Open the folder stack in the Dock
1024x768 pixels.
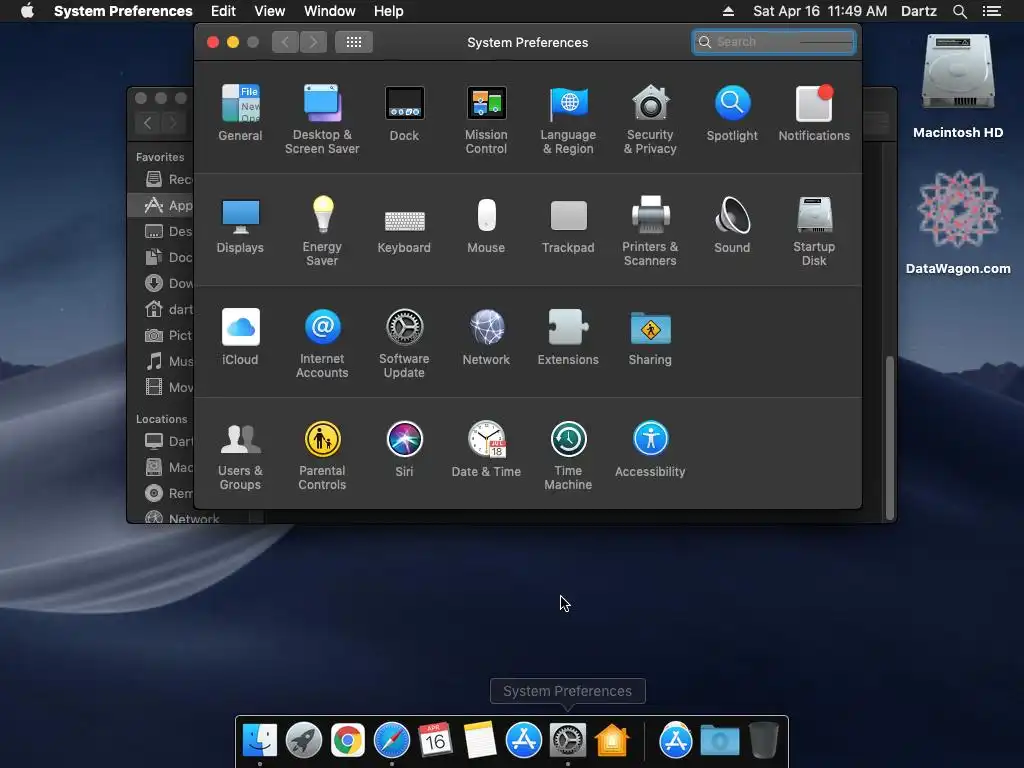tap(720, 741)
